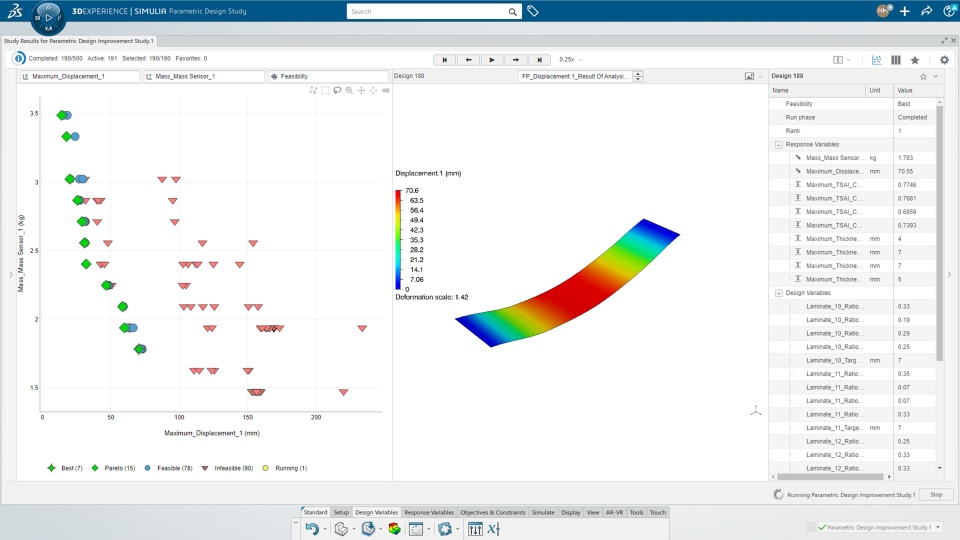Click the Study Results window tab
Image resolution: width=960 pixels, height=540 pixels.
(79, 41)
